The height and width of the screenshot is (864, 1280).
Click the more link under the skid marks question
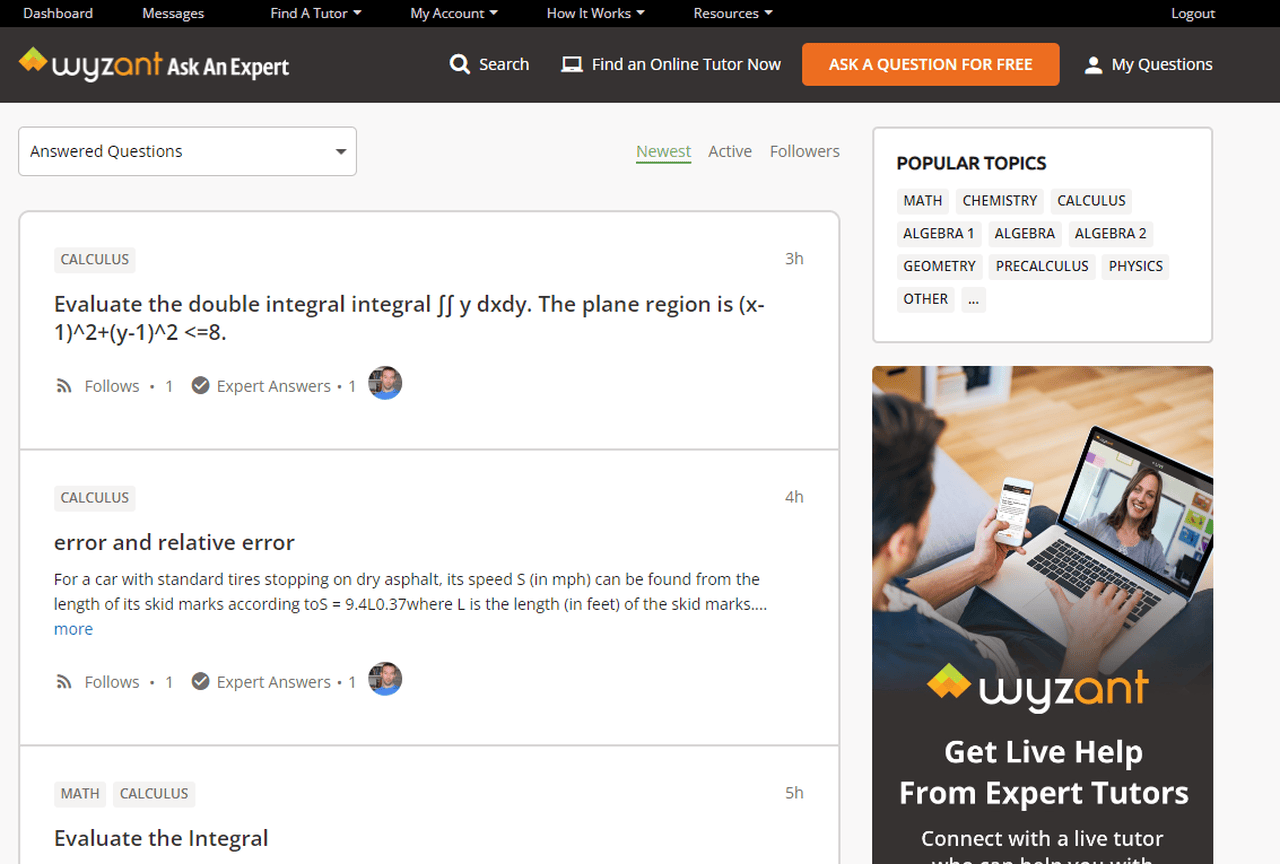click(x=73, y=628)
